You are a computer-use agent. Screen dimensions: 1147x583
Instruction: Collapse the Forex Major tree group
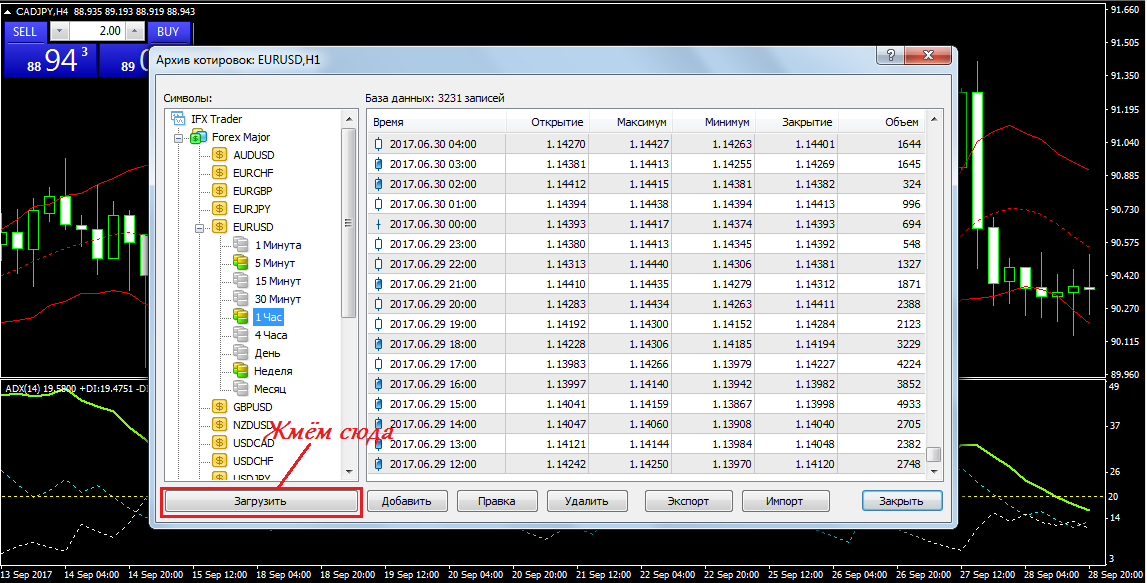click(x=178, y=138)
